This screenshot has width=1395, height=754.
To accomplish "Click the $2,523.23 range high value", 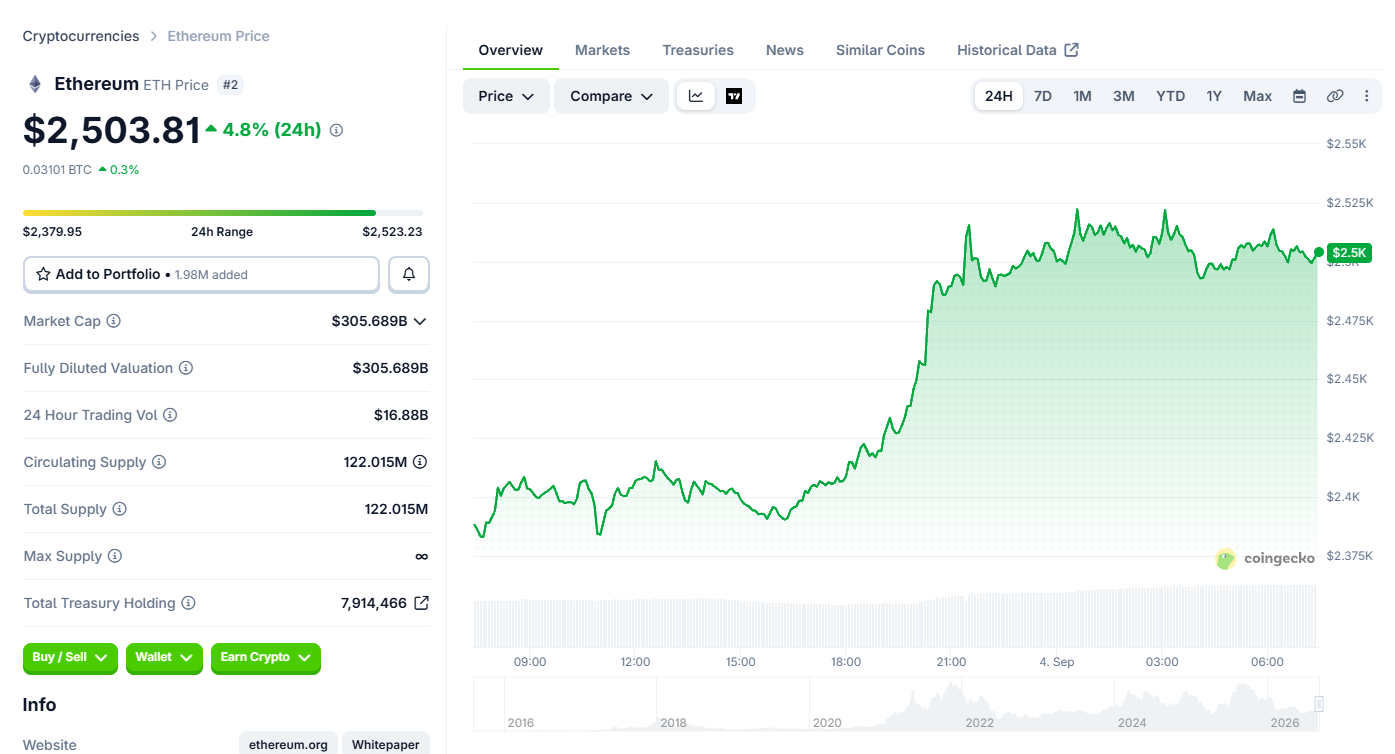I will tap(392, 232).
